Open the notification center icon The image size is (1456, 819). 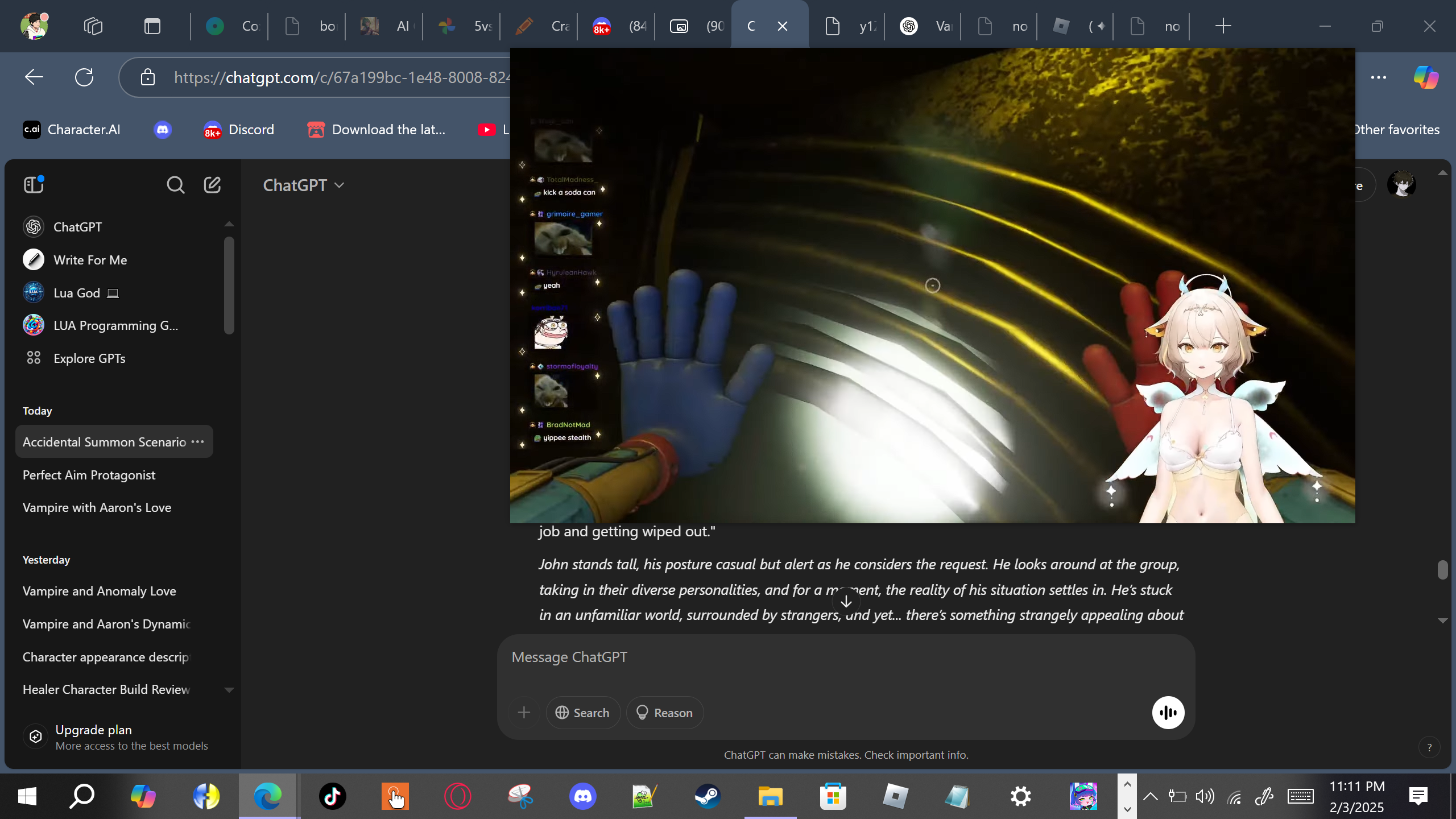point(1418,796)
